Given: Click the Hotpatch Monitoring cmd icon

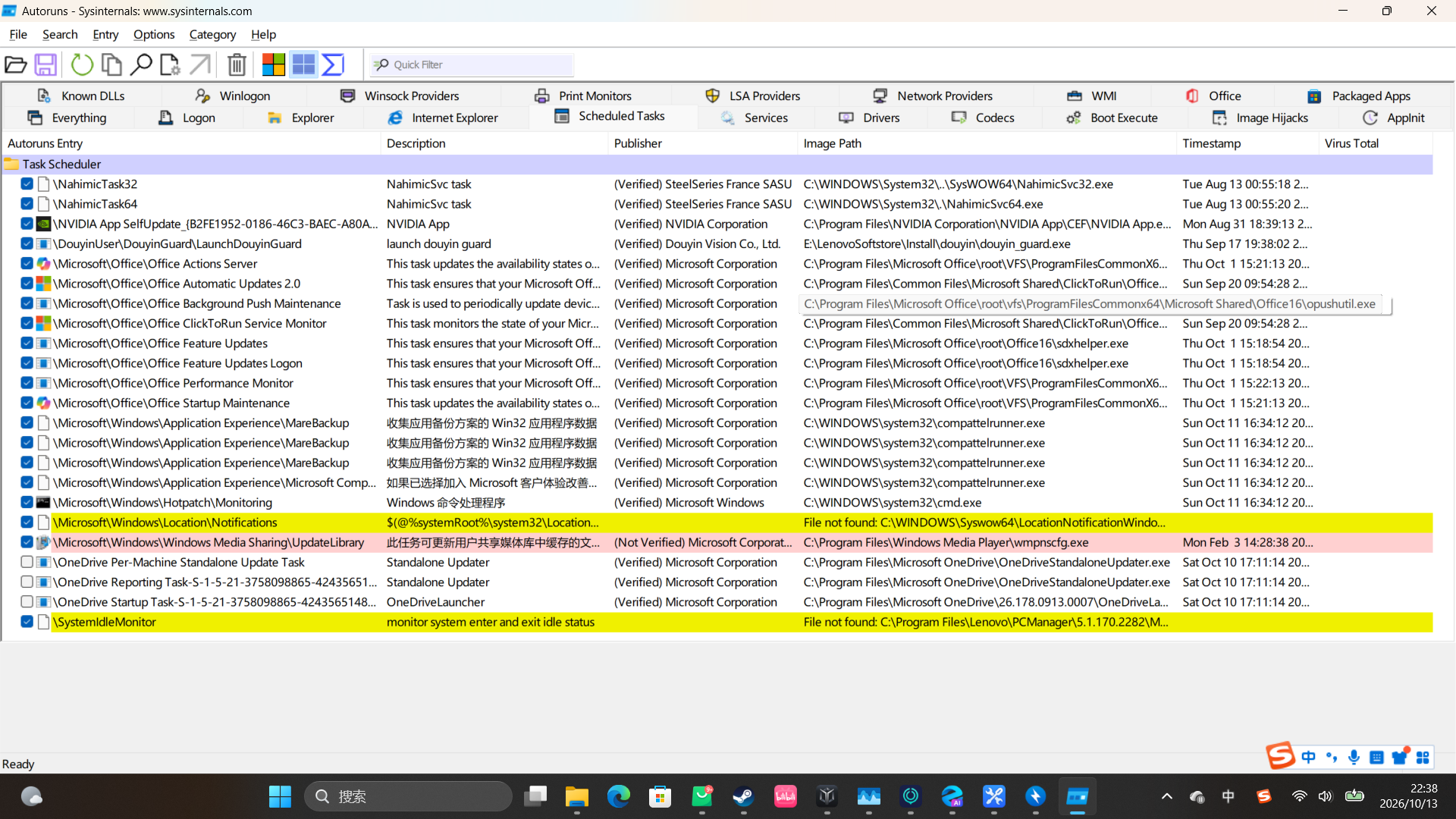Looking at the screenshot, I should coord(44,503).
